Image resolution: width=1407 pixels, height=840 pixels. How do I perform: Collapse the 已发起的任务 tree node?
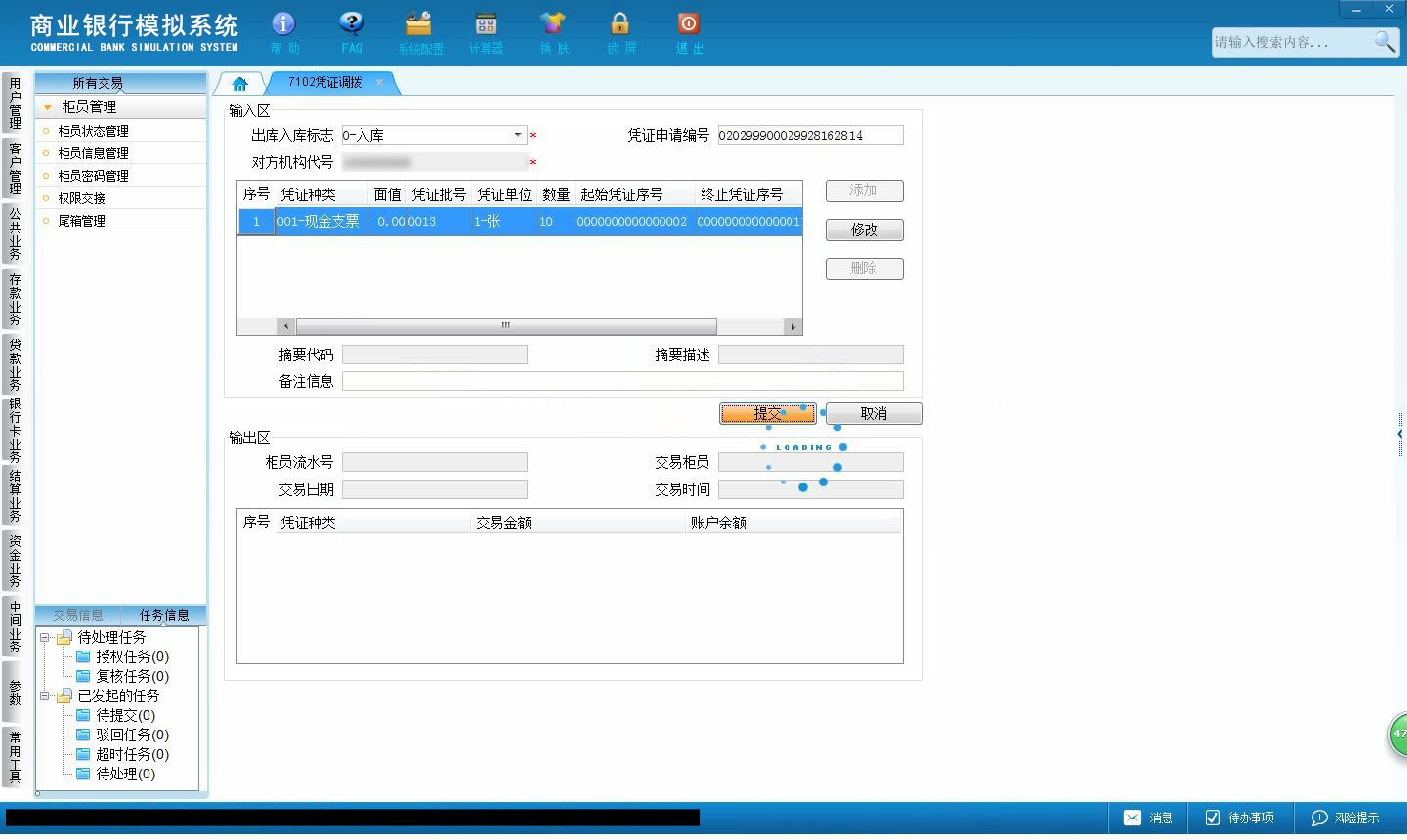[x=44, y=695]
